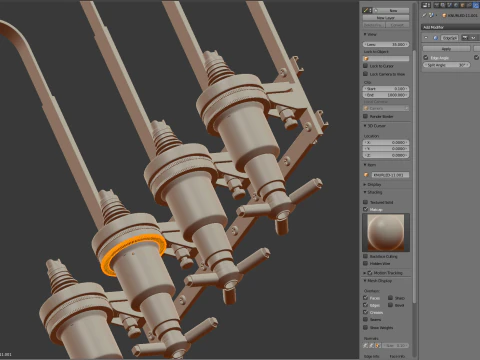
Task: Click the grease pencil icon in panel header
Action: (366, 10)
